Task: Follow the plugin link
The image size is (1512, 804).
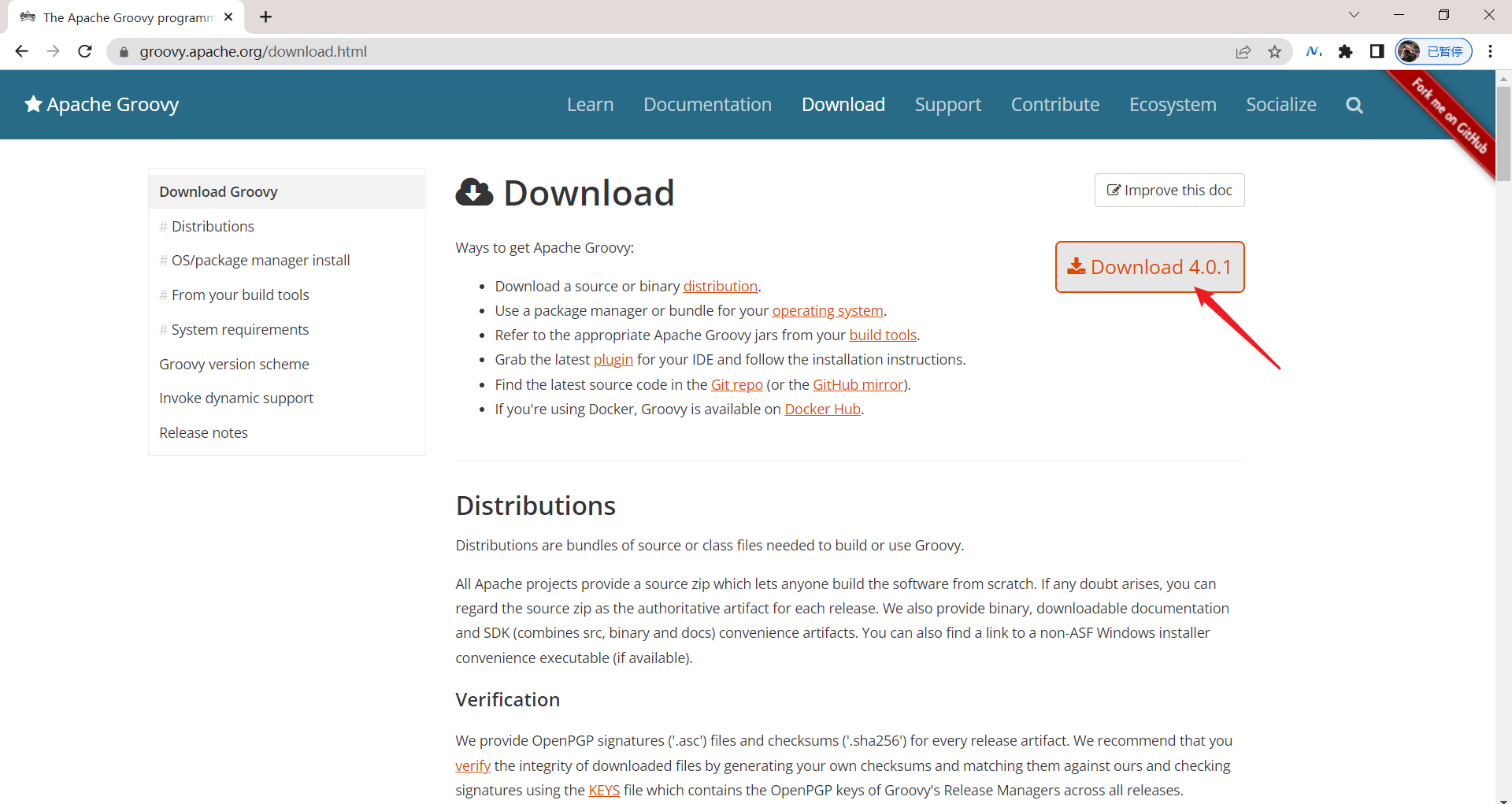Action: pyautogui.click(x=613, y=360)
